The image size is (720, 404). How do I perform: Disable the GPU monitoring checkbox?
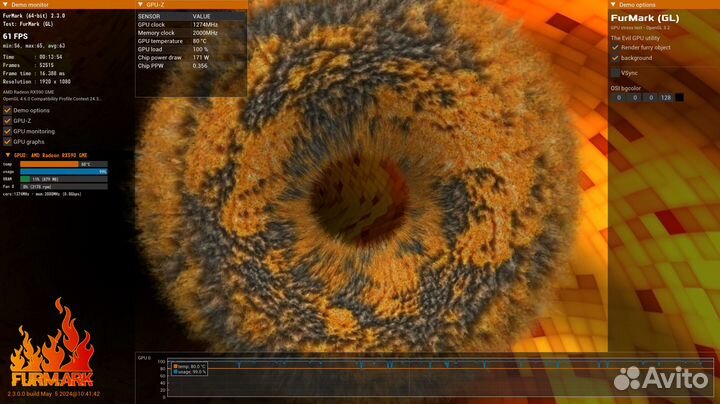click(7, 131)
